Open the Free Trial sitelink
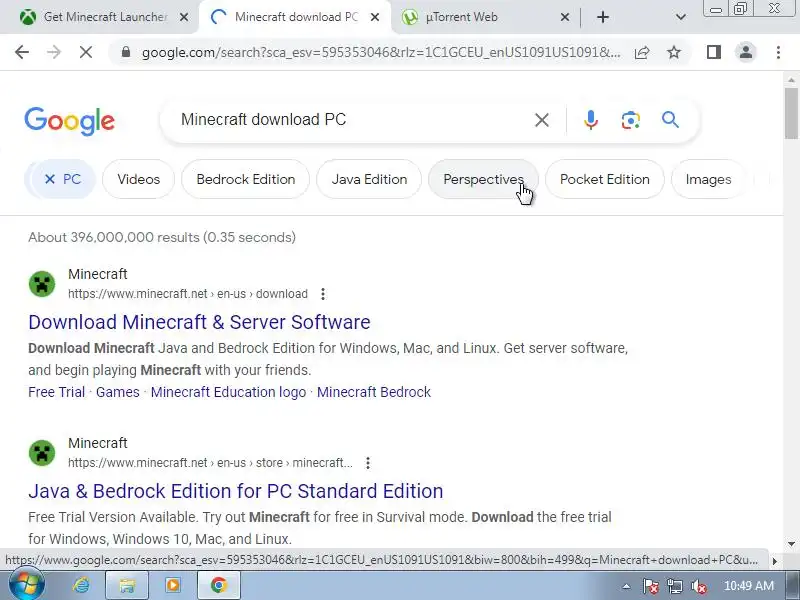 56,392
